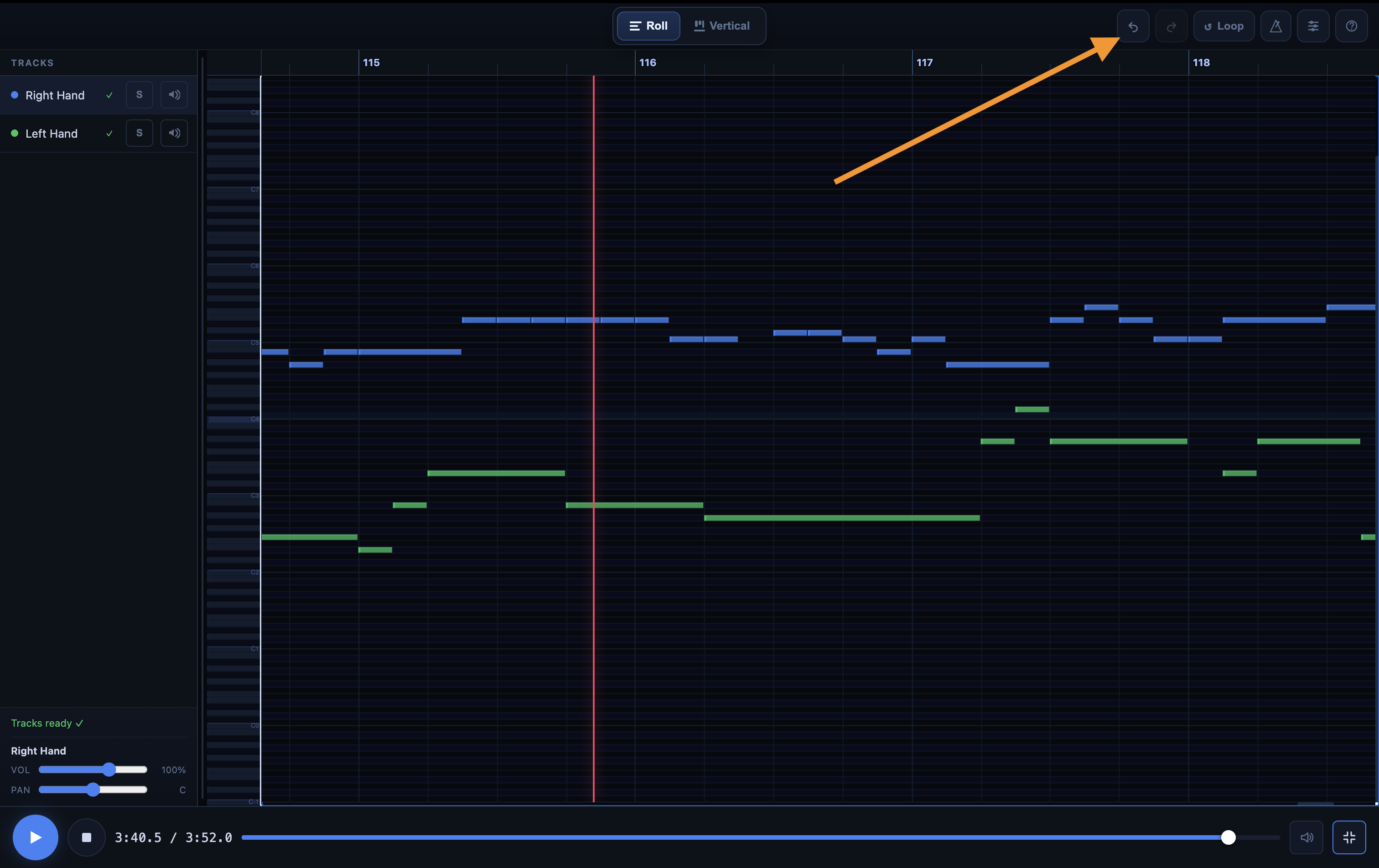This screenshot has width=1379, height=868.
Task: Select the Roll view tab
Action: (648, 26)
